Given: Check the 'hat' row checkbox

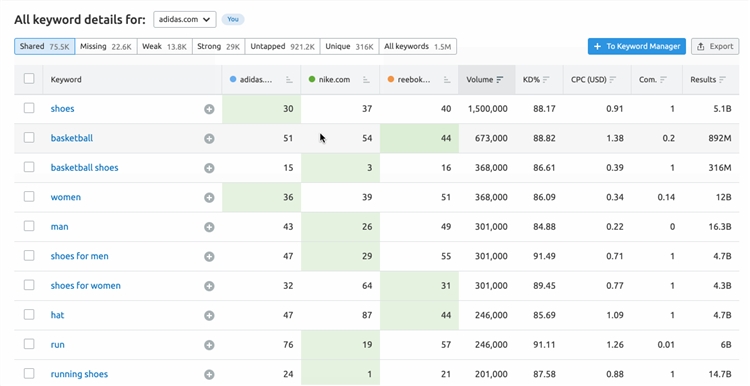Looking at the screenshot, I should [x=29, y=314].
